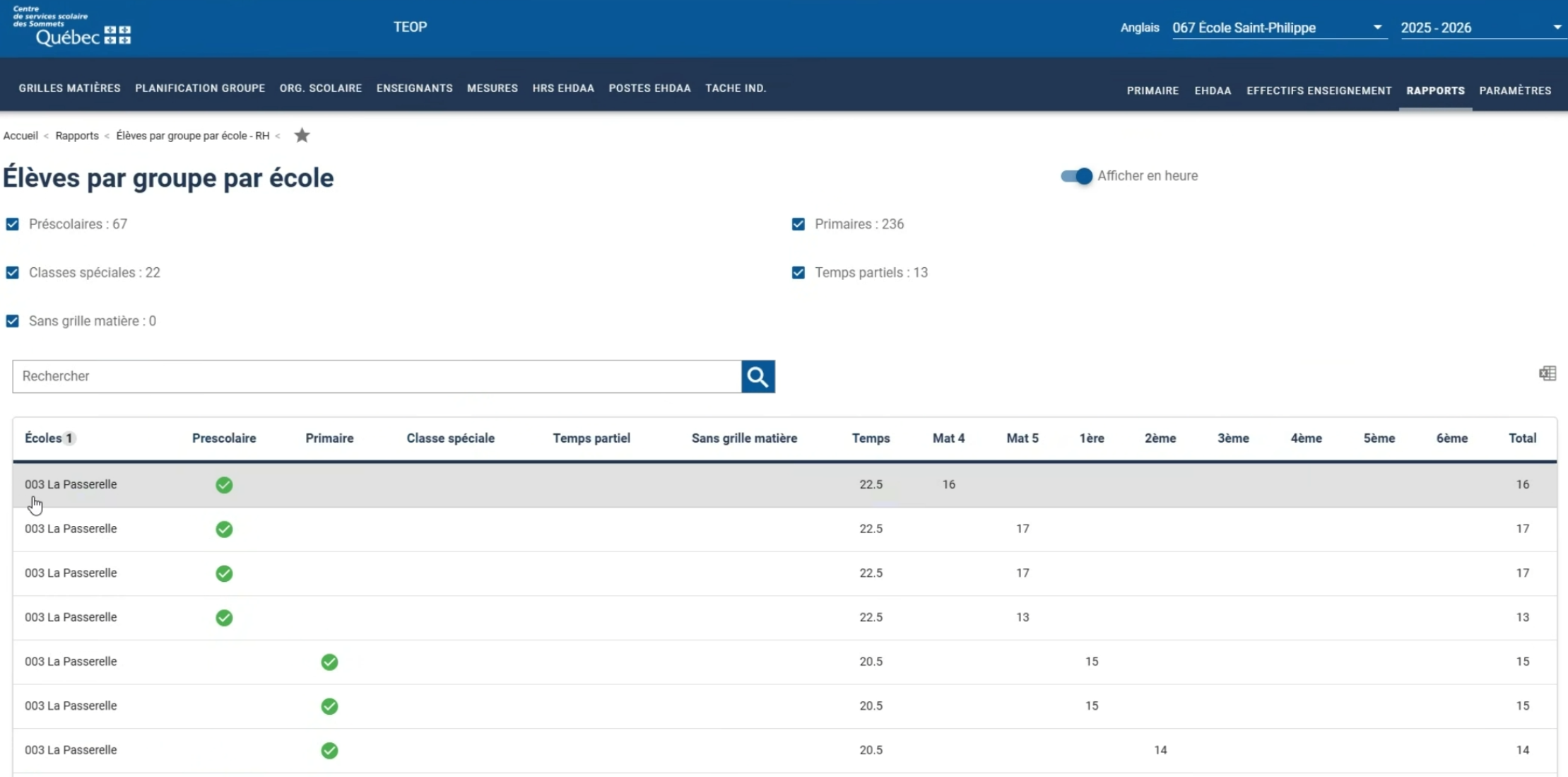Sort by the Mat 4 column header
The image size is (1568, 777).
[x=948, y=438]
